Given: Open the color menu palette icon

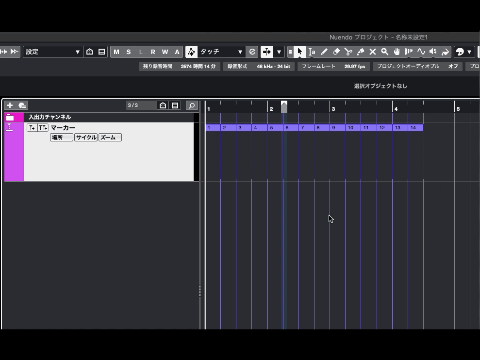Looking at the screenshot, I should pos(460,52).
